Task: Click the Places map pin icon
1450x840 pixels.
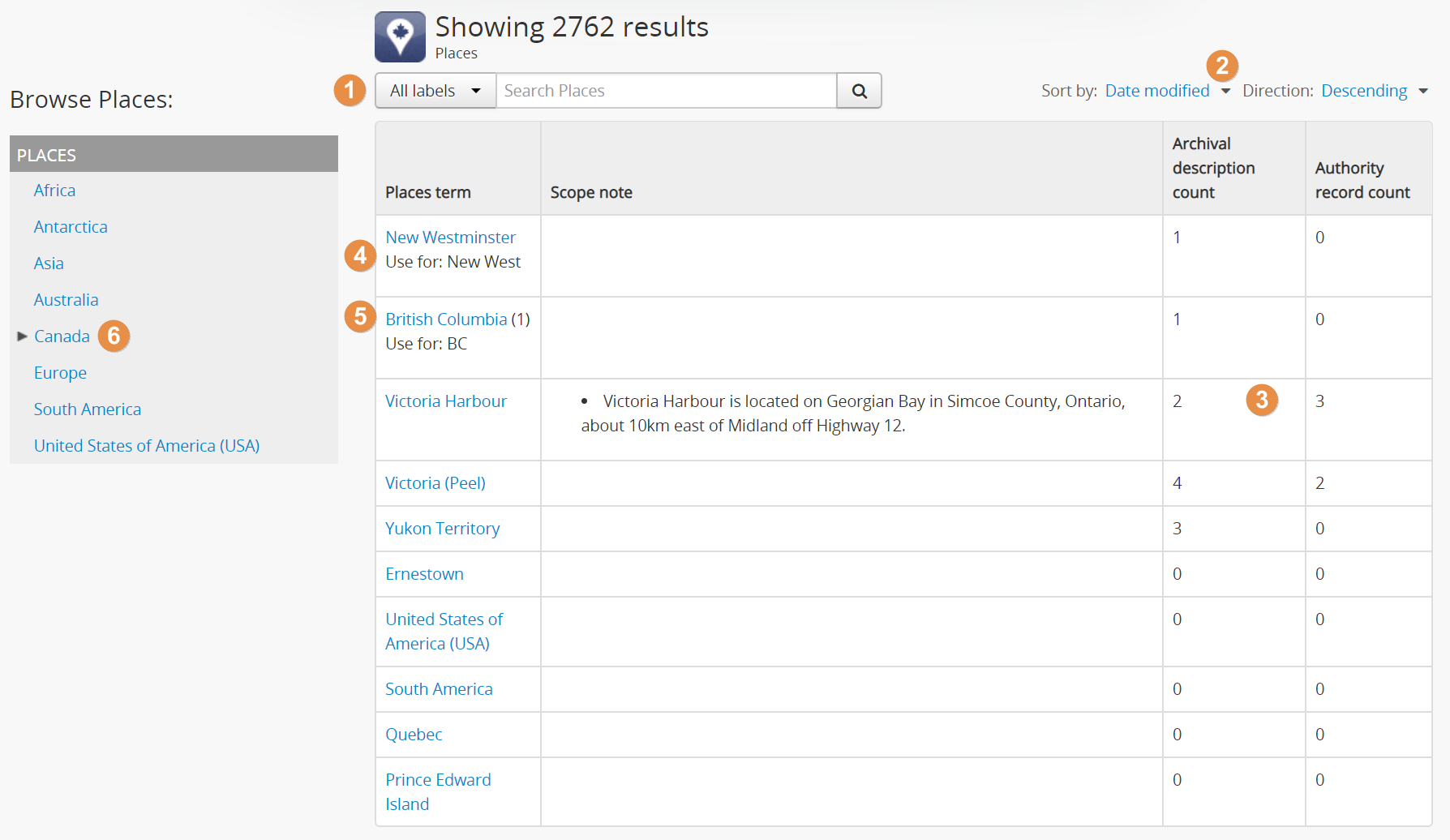Action: [x=400, y=37]
